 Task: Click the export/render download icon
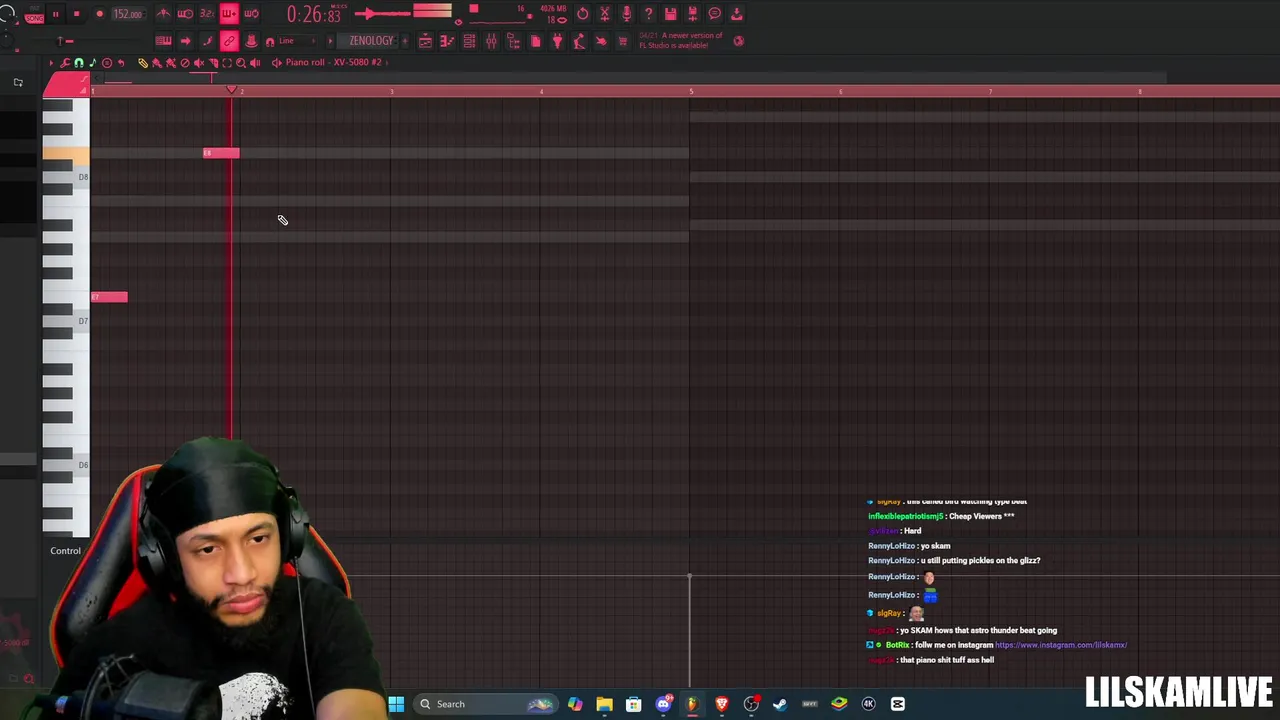tap(737, 14)
